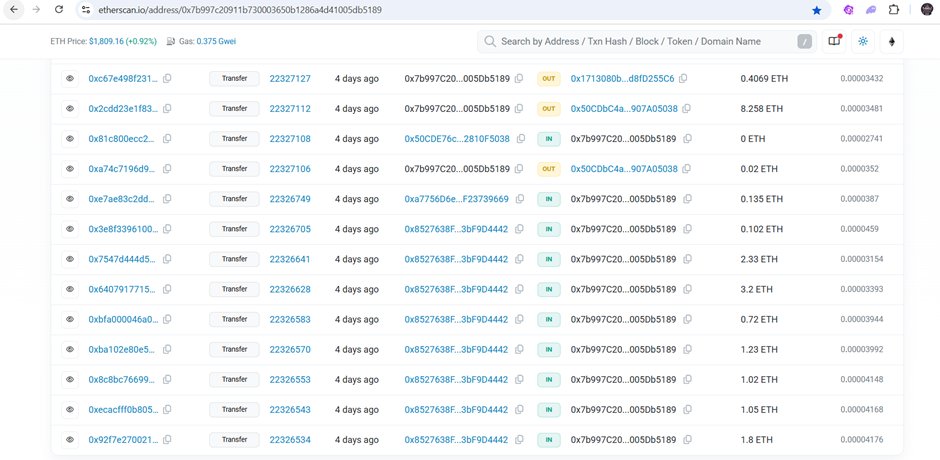Reload the Etherscan page

59,10
